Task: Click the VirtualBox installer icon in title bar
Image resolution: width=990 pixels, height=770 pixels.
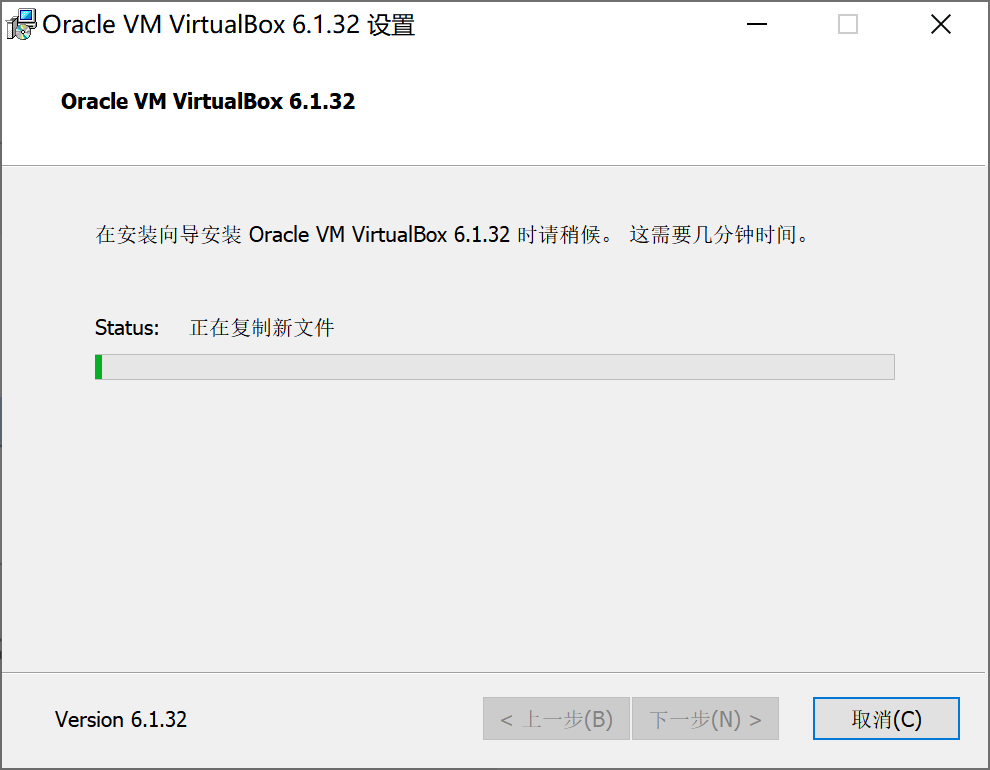Action: tap(21, 25)
